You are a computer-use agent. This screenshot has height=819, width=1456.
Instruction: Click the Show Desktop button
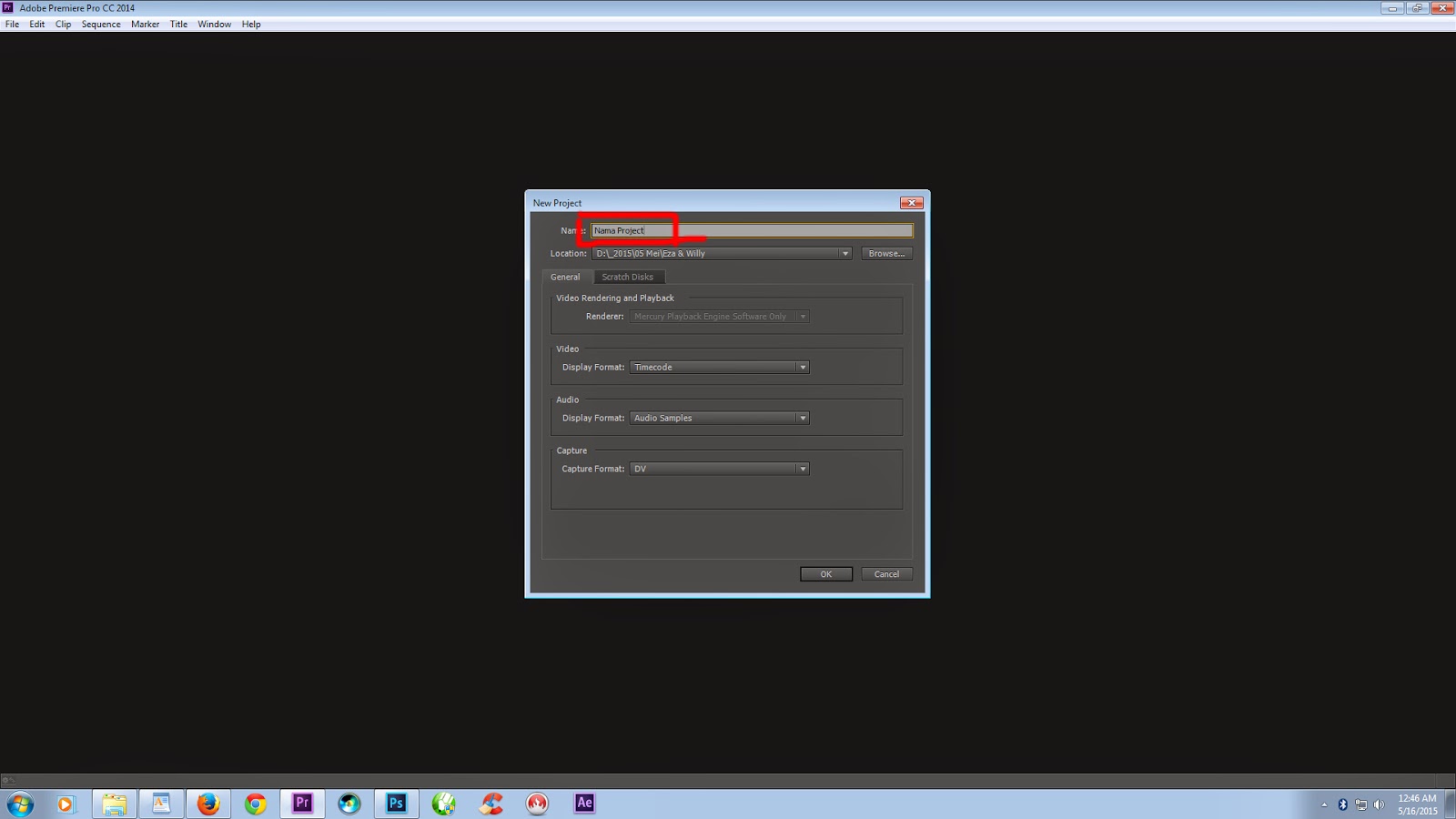click(1451, 804)
